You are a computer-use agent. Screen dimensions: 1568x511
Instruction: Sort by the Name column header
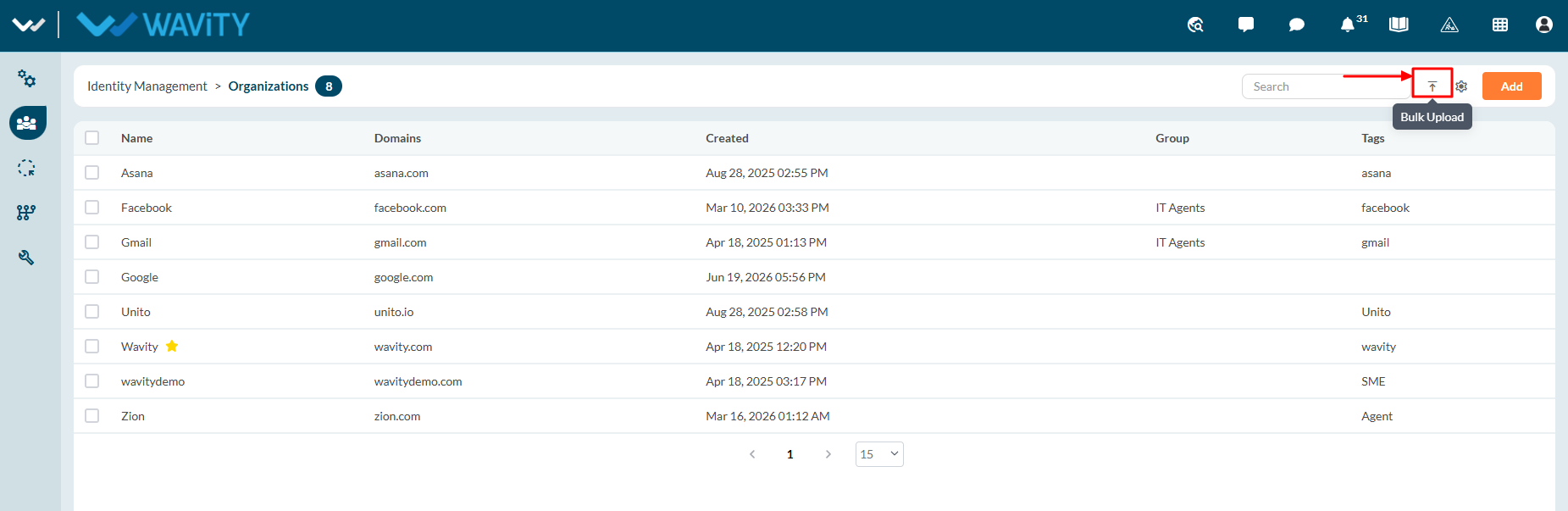tap(136, 138)
